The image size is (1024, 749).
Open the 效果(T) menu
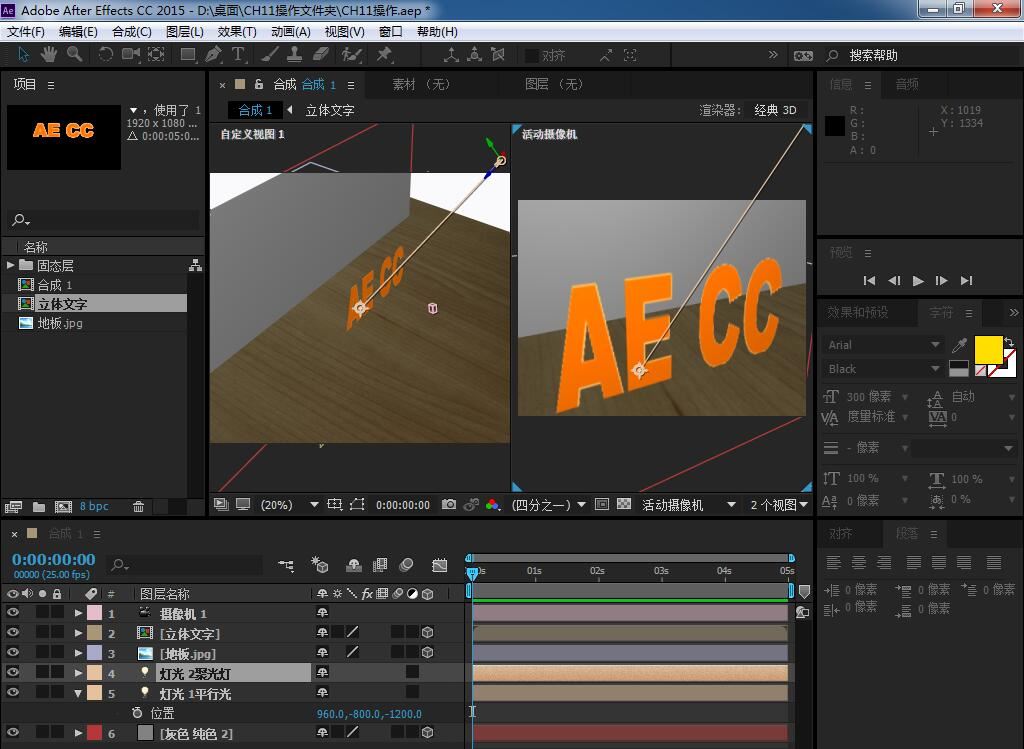[237, 31]
